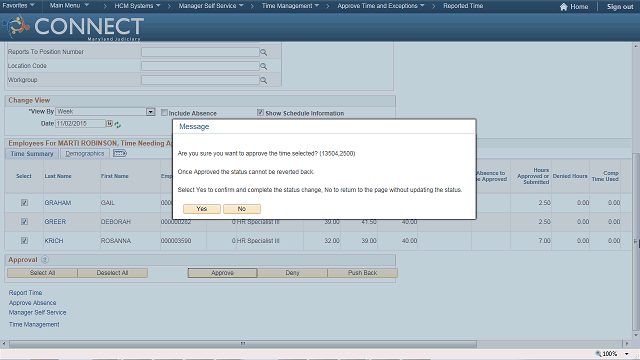The width and height of the screenshot is (640, 360).
Task: Open the Date calendar picker icon
Action: tap(109, 123)
